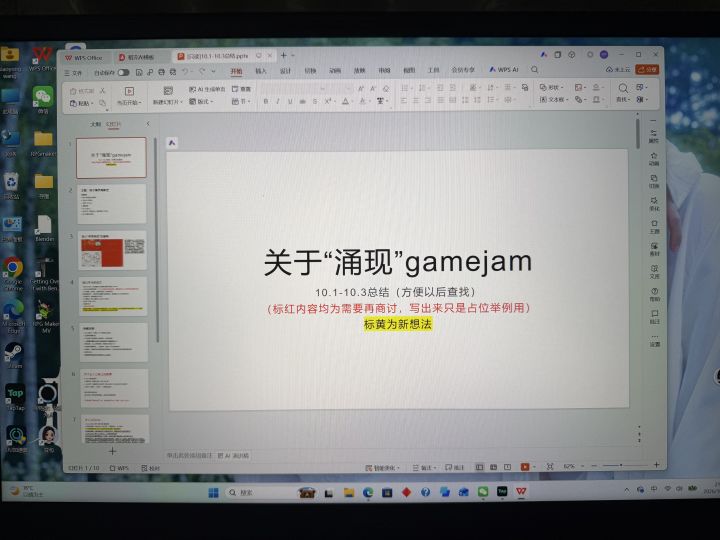Image resolution: width=720 pixels, height=540 pixels.
Task: Click the 未上云 cloud button
Action: 618,69
